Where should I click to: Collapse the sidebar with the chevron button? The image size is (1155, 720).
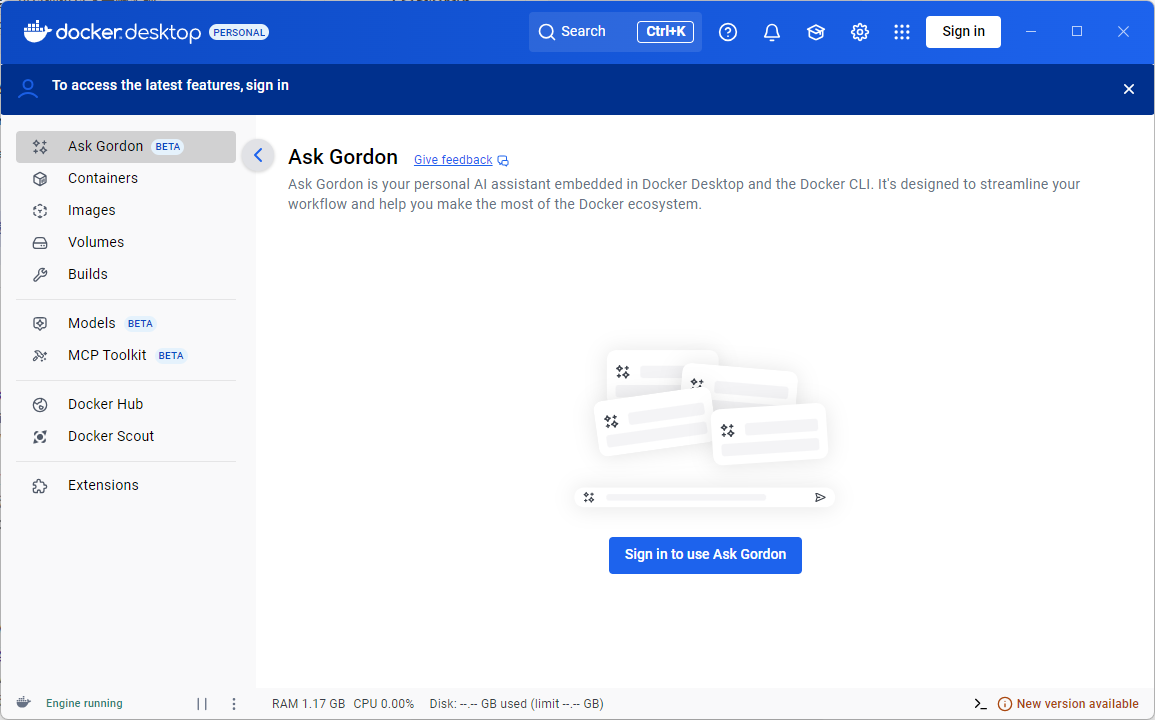(258, 155)
